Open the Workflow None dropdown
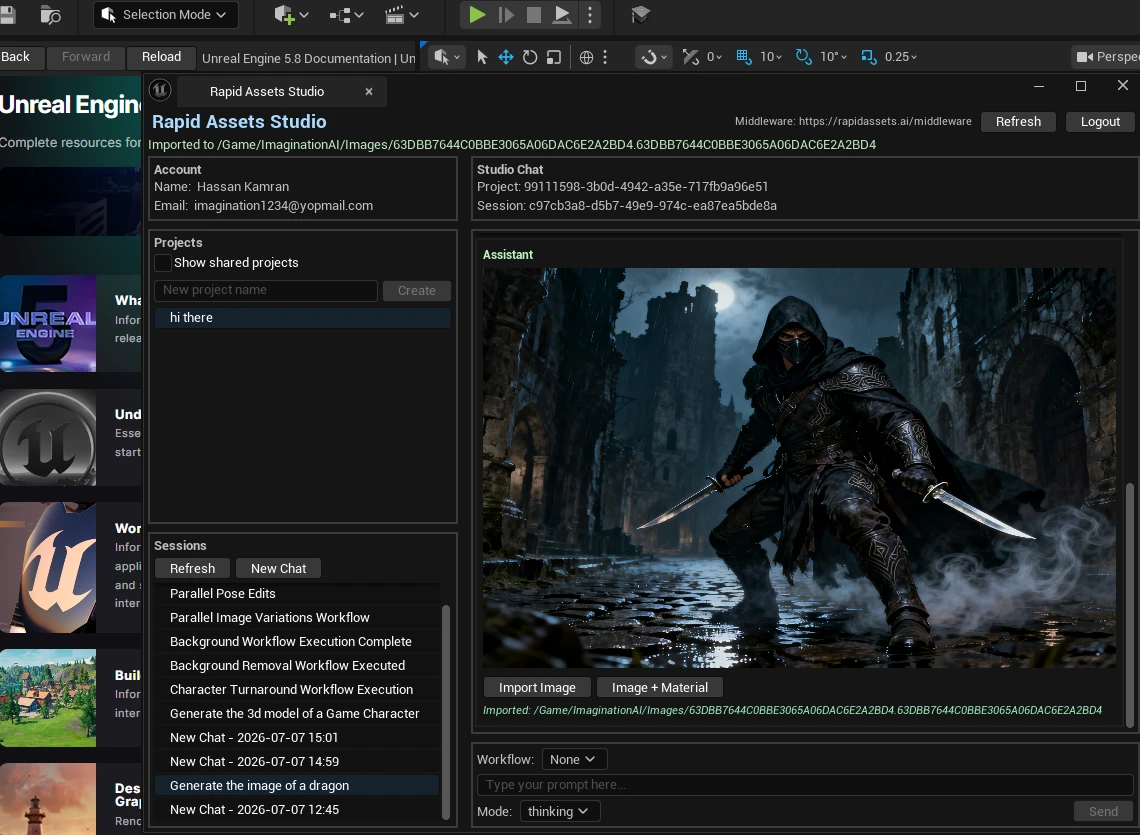The height and width of the screenshot is (835, 1140). pos(574,759)
